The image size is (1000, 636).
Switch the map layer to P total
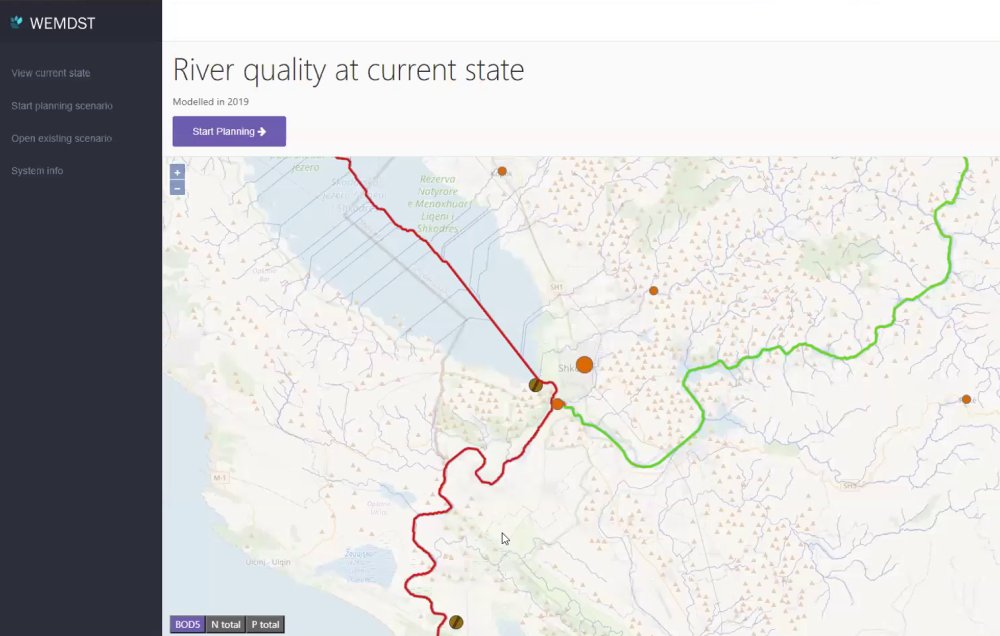click(265, 625)
